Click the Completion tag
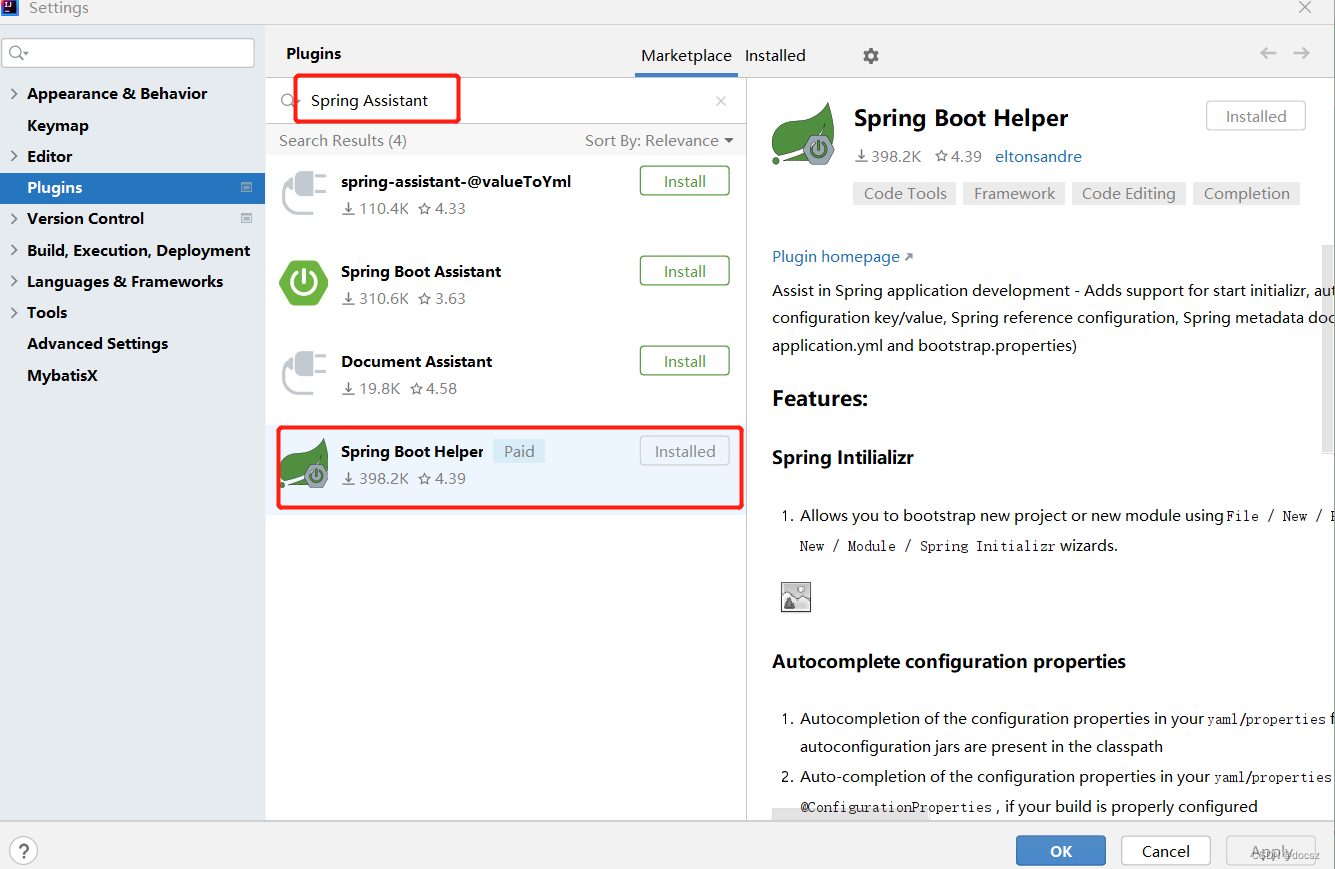 [1246, 193]
